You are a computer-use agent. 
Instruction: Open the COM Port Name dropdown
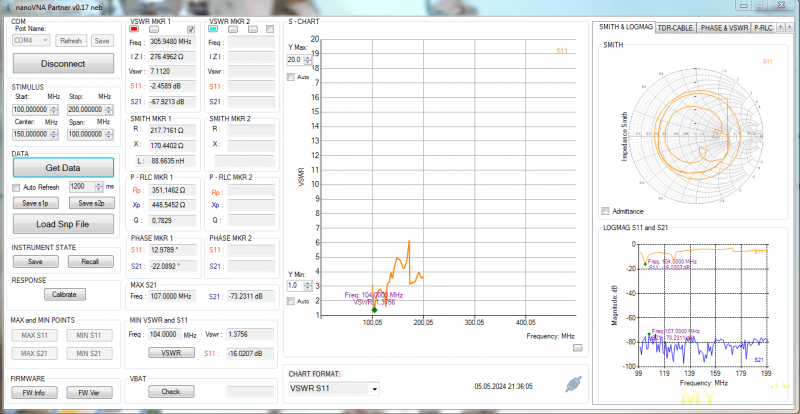tap(32, 41)
